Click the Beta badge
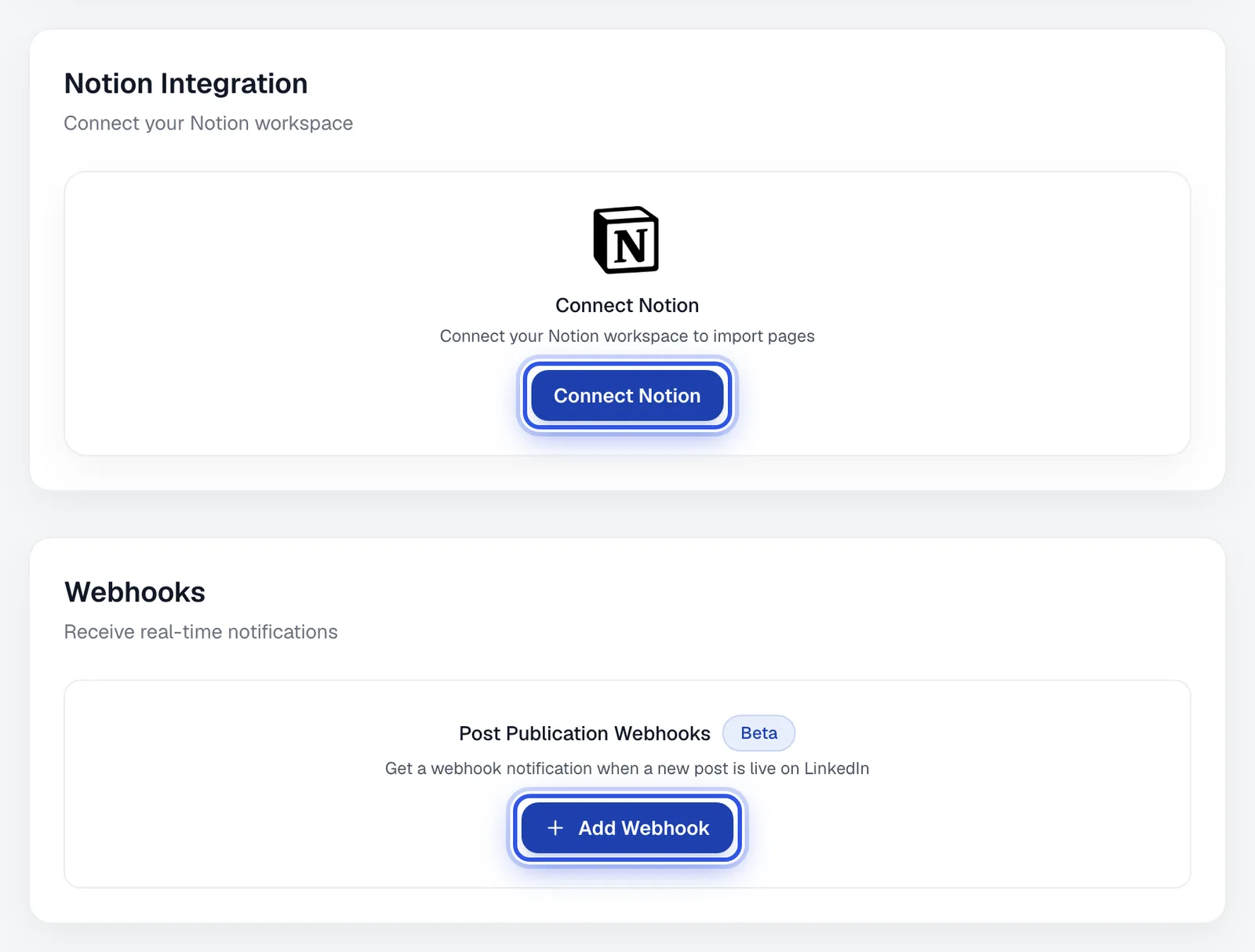Viewport: 1255px width, 952px height. click(x=758, y=733)
